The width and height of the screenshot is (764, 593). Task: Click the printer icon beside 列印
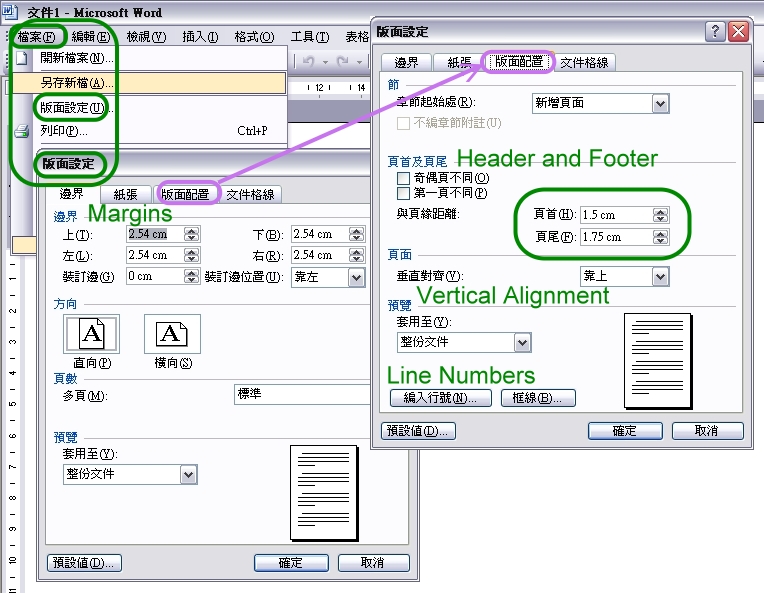click(22, 131)
